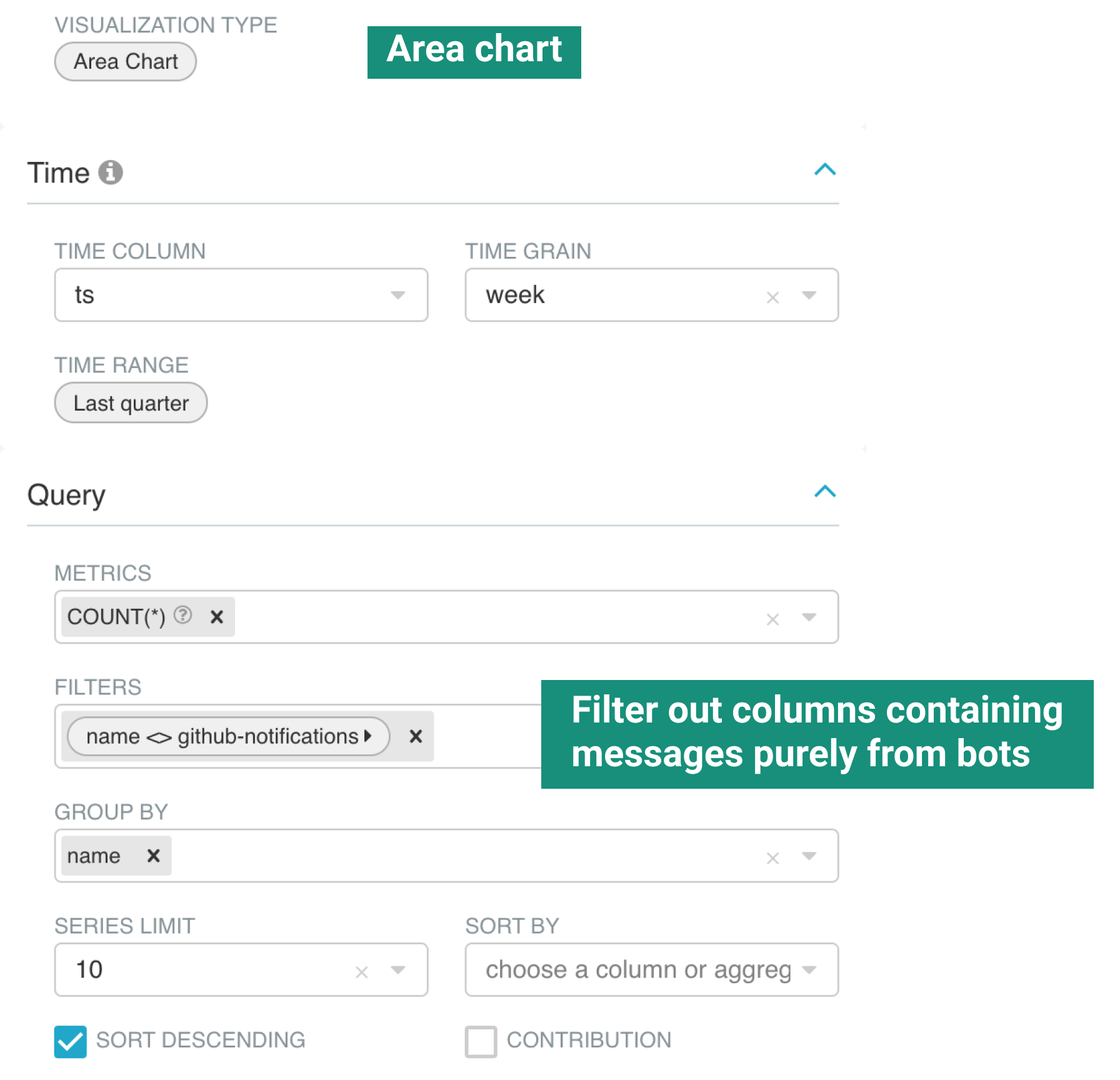
Task: Click the Time section info icon
Action: pyautogui.click(x=111, y=172)
